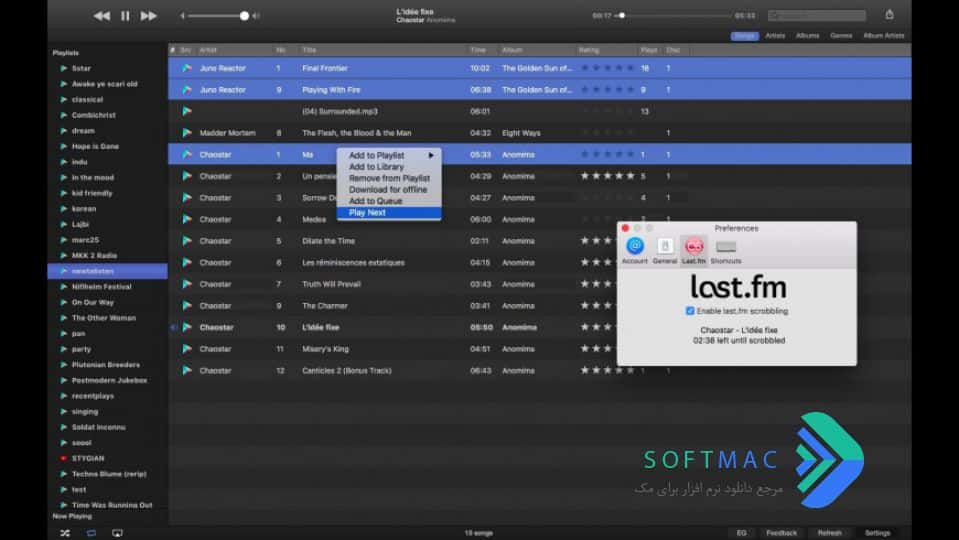Viewport: 959px width, 540px height.
Task: Disable the last.fm scrobbling checkbox
Action: coord(690,311)
